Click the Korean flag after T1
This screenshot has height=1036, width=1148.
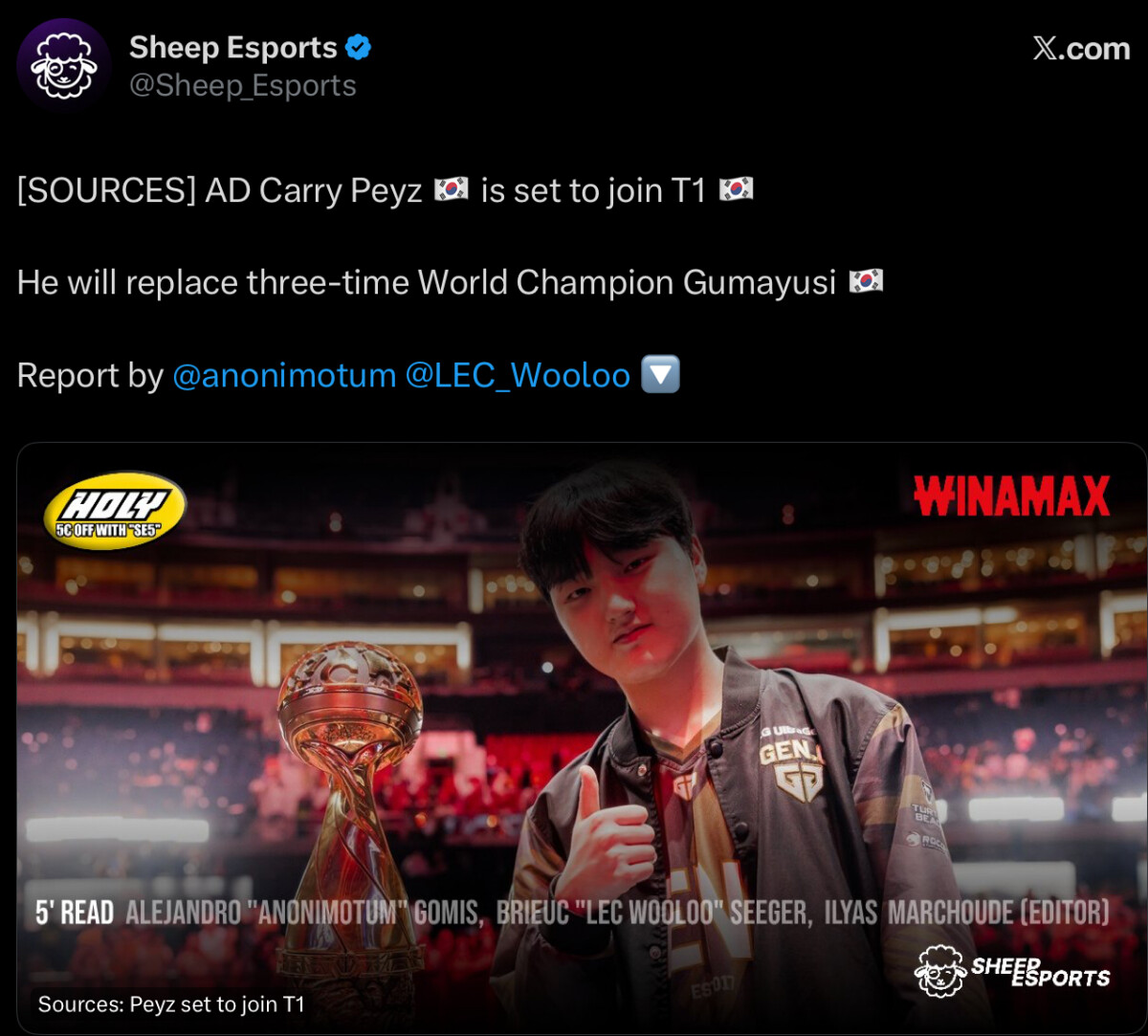[x=736, y=189]
